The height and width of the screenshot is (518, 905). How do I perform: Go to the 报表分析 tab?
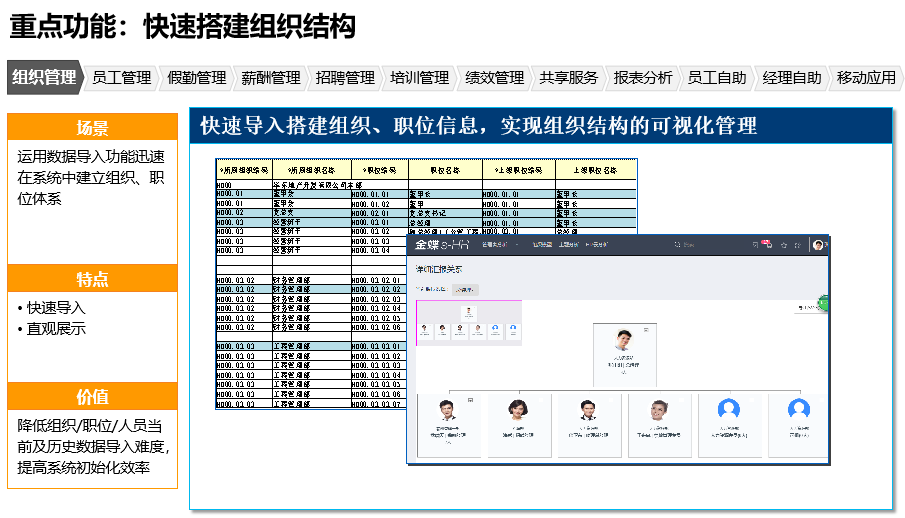pos(643,78)
